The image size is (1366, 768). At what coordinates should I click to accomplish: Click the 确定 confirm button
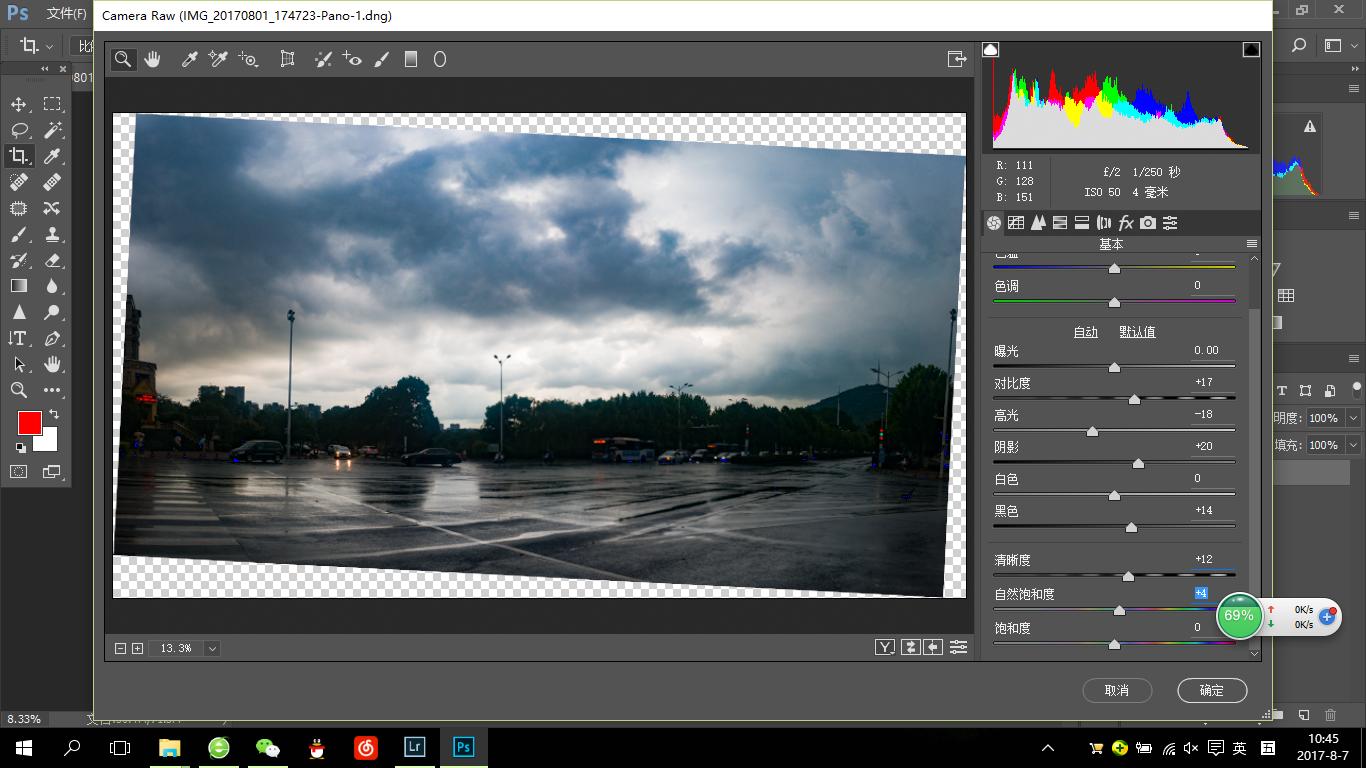coord(1211,690)
